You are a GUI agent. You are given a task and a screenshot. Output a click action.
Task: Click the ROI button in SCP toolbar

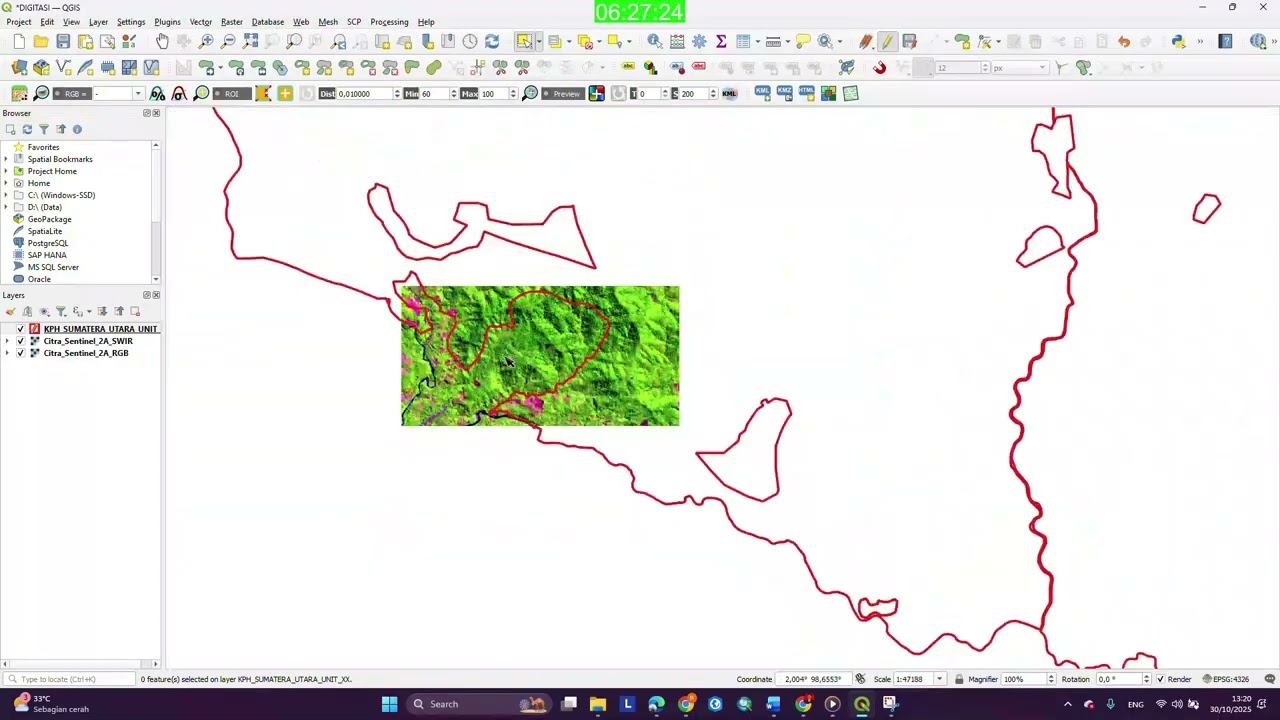point(231,93)
